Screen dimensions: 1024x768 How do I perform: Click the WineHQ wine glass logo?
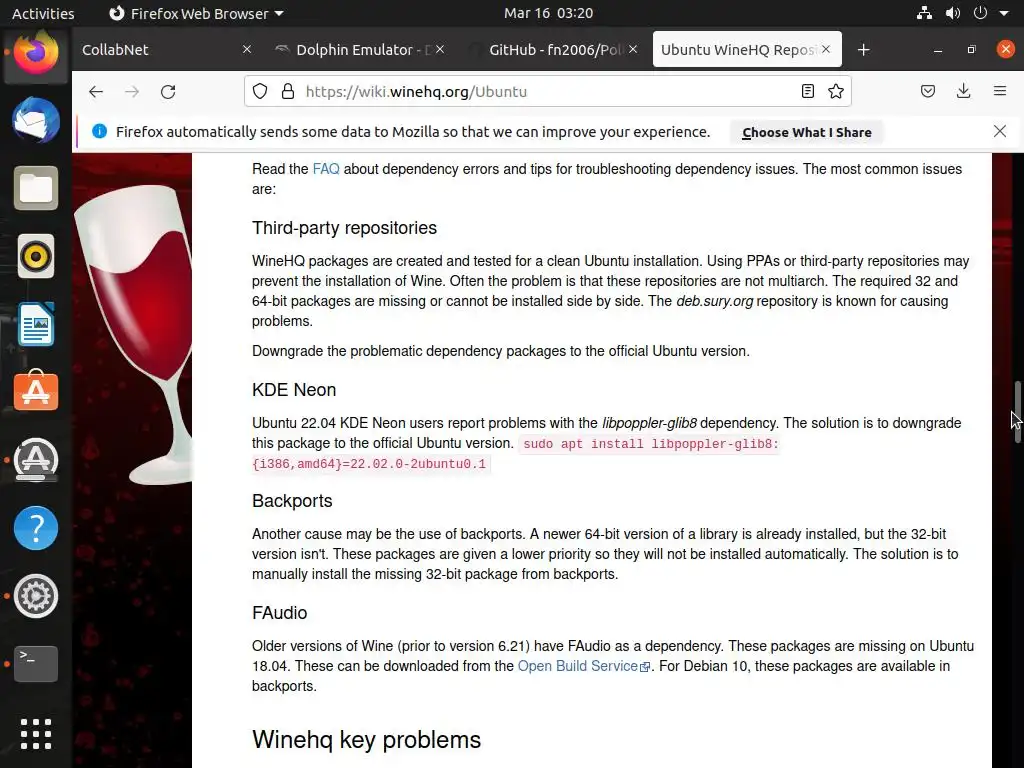[x=134, y=333]
